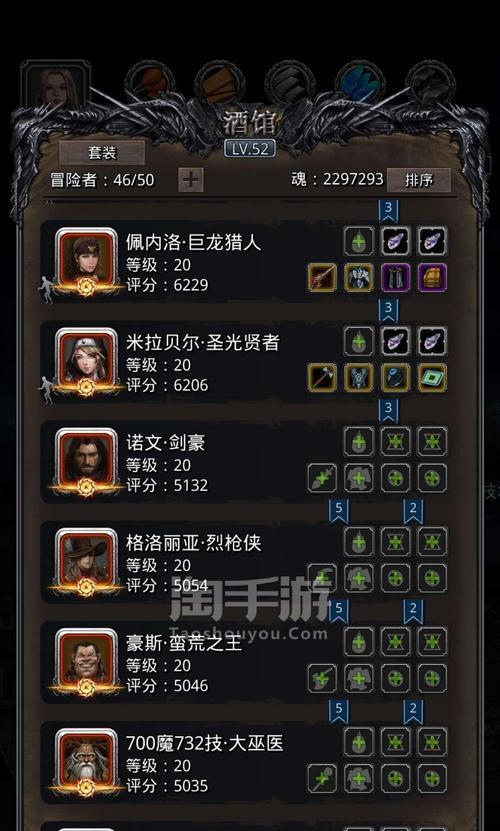
Task: Add adventurer slots with plus button
Action: [191, 180]
